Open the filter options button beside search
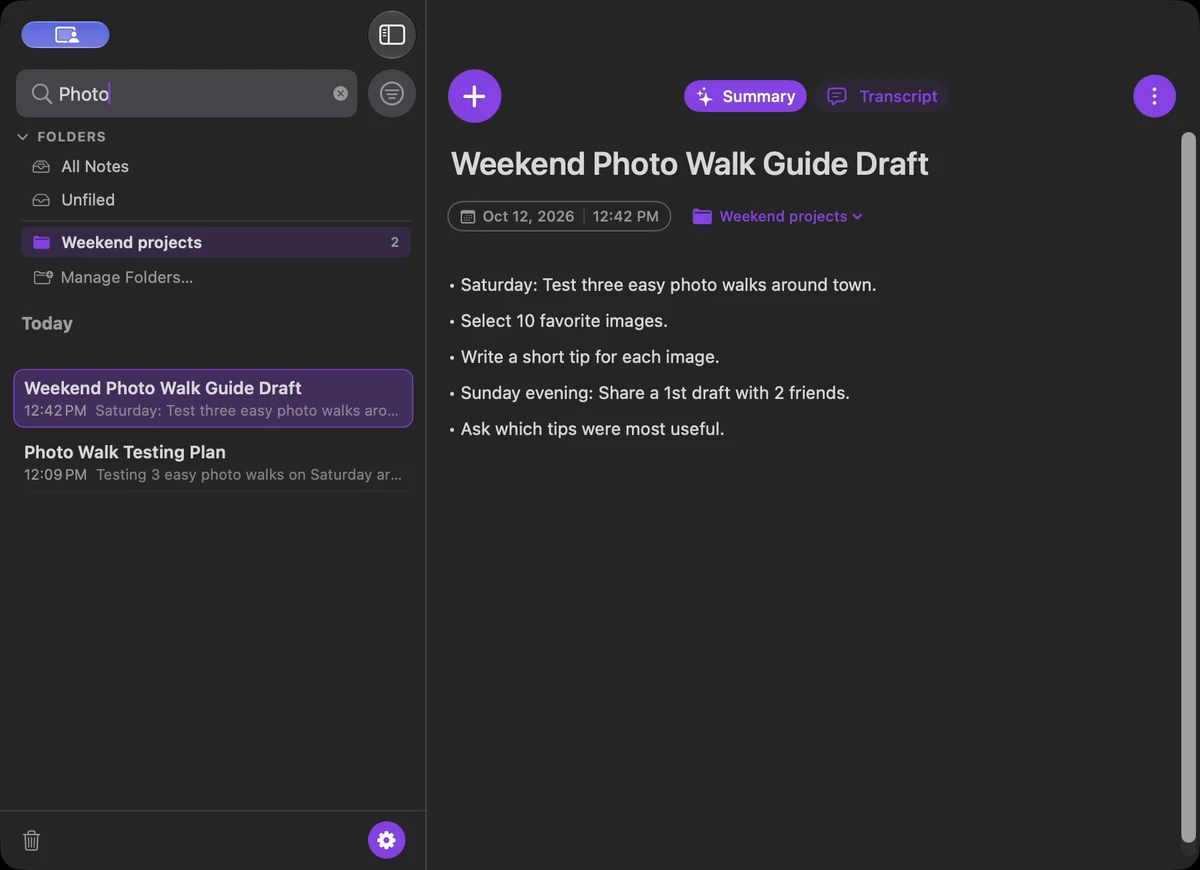 pyautogui.click(x=392, y=94)
